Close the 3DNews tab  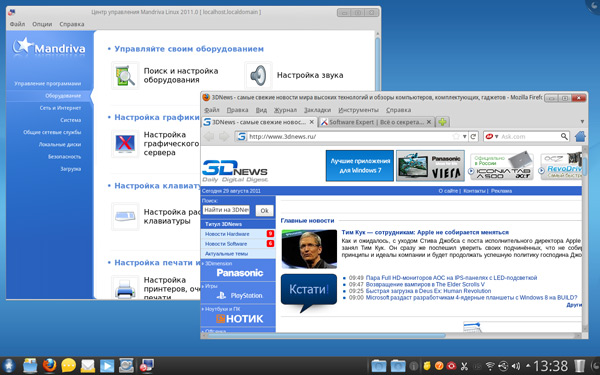[312, 122]
